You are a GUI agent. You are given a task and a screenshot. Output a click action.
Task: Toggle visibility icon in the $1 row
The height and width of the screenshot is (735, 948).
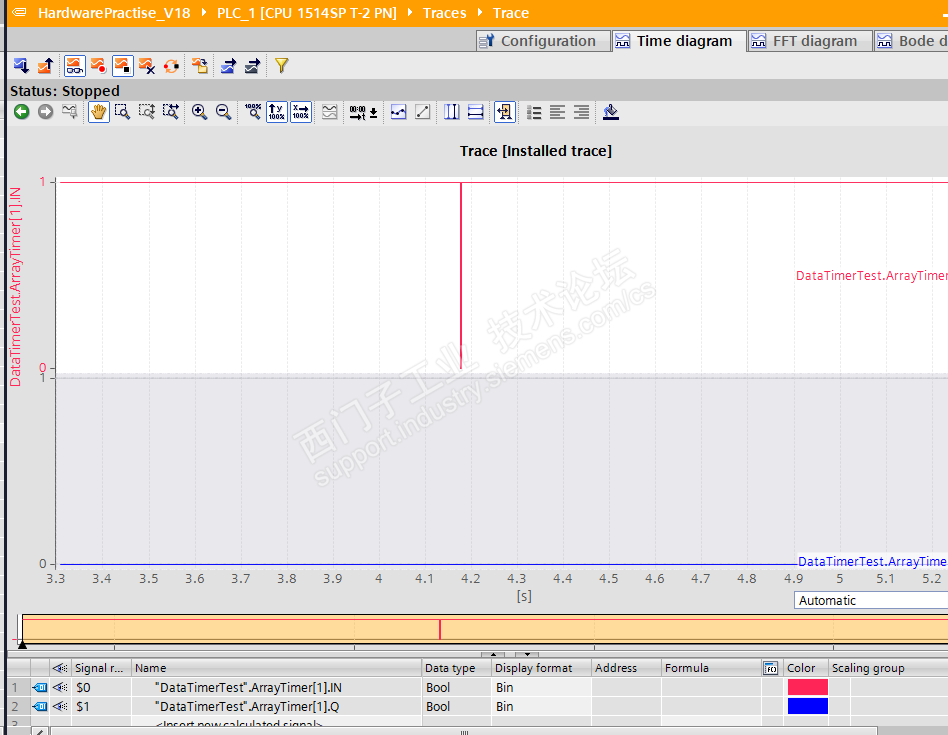60,706
